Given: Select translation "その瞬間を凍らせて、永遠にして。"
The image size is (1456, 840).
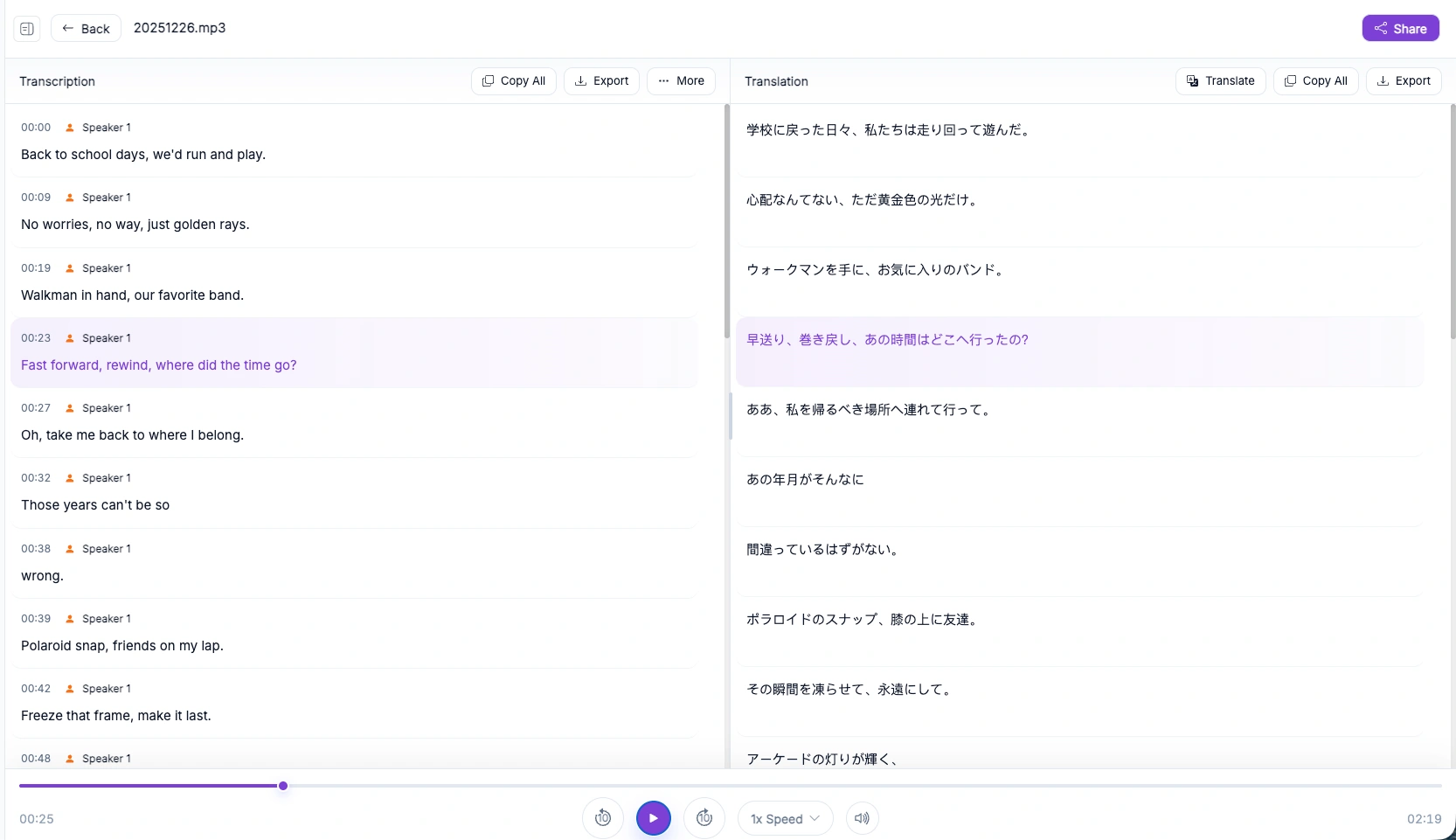Looking at the screenshot, I should click(851, 690).
